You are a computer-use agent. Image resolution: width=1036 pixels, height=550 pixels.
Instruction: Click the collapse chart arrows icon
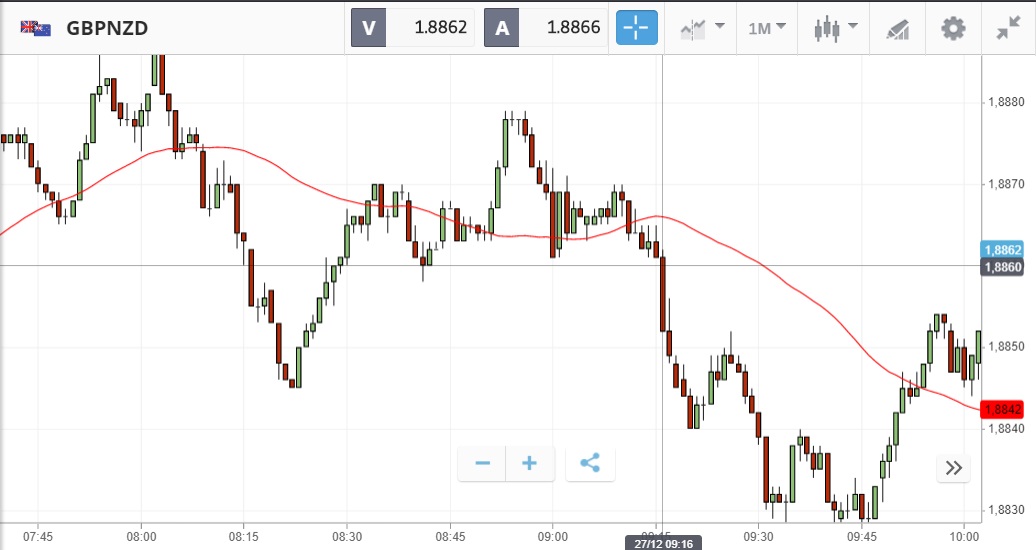[1008, 28]
